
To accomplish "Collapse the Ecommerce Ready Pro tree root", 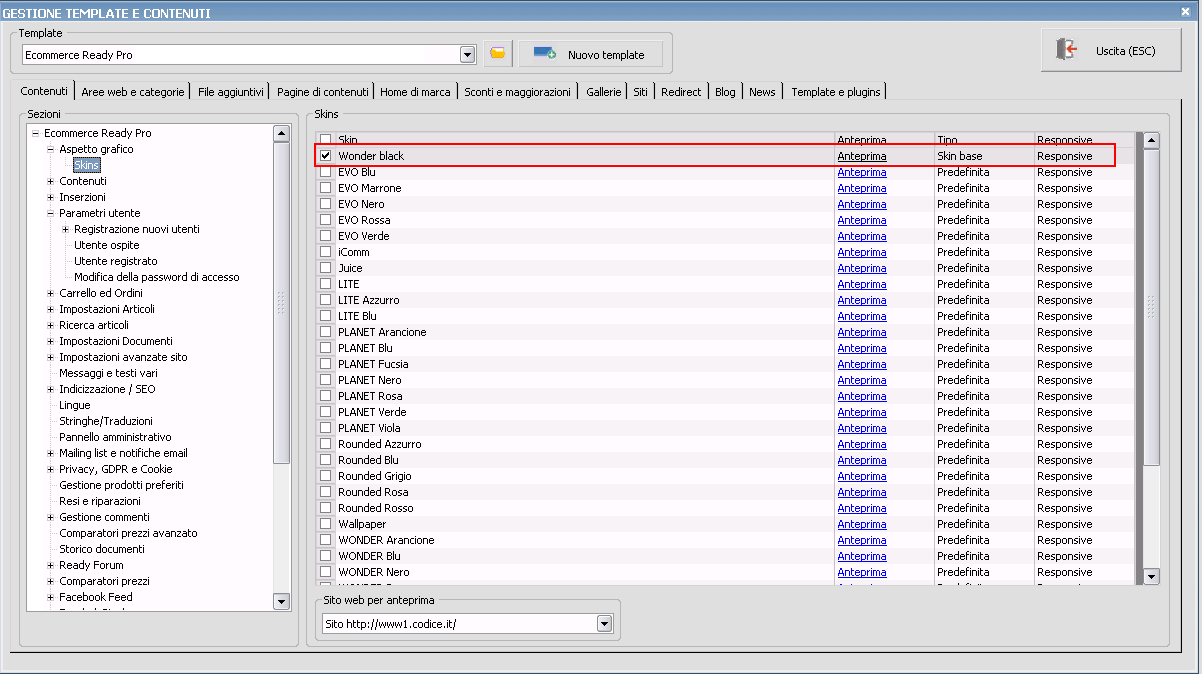I will (x=35, y=133).
